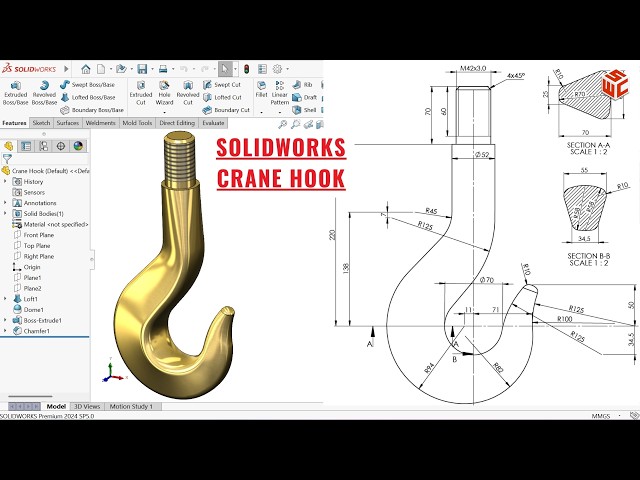Open File Properties list icon
This screenshot has width=640, height=480.
click(x=262, y=69)
